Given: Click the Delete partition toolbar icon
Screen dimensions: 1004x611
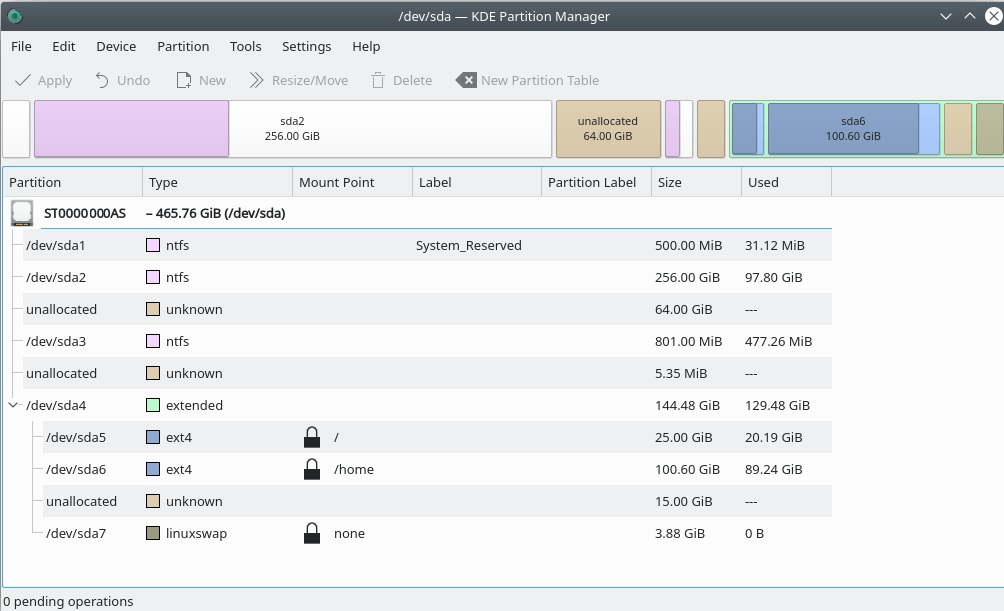Looking at the screenshot, I should click(378, 80).
